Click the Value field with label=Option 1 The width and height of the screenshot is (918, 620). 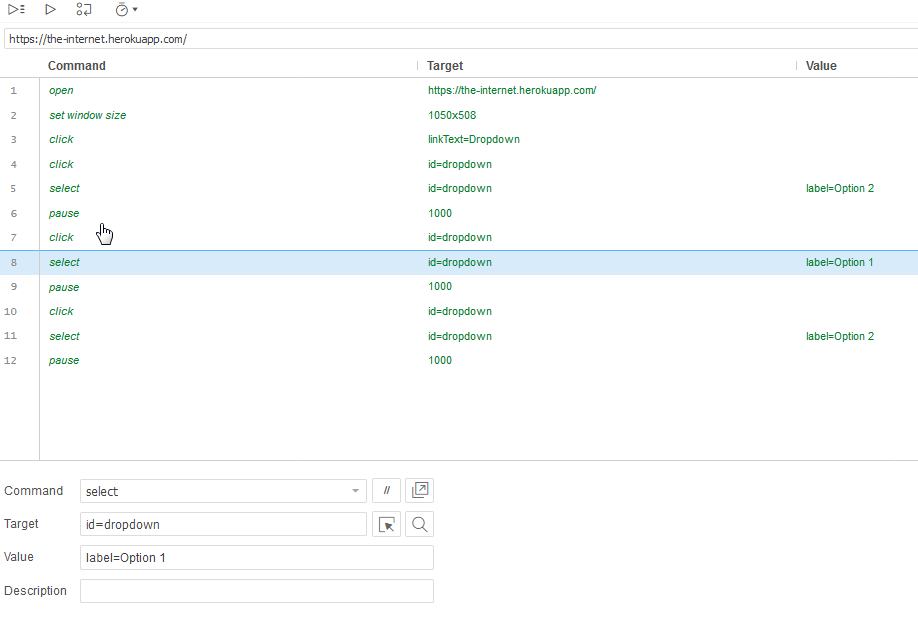[x=256, y=557]
